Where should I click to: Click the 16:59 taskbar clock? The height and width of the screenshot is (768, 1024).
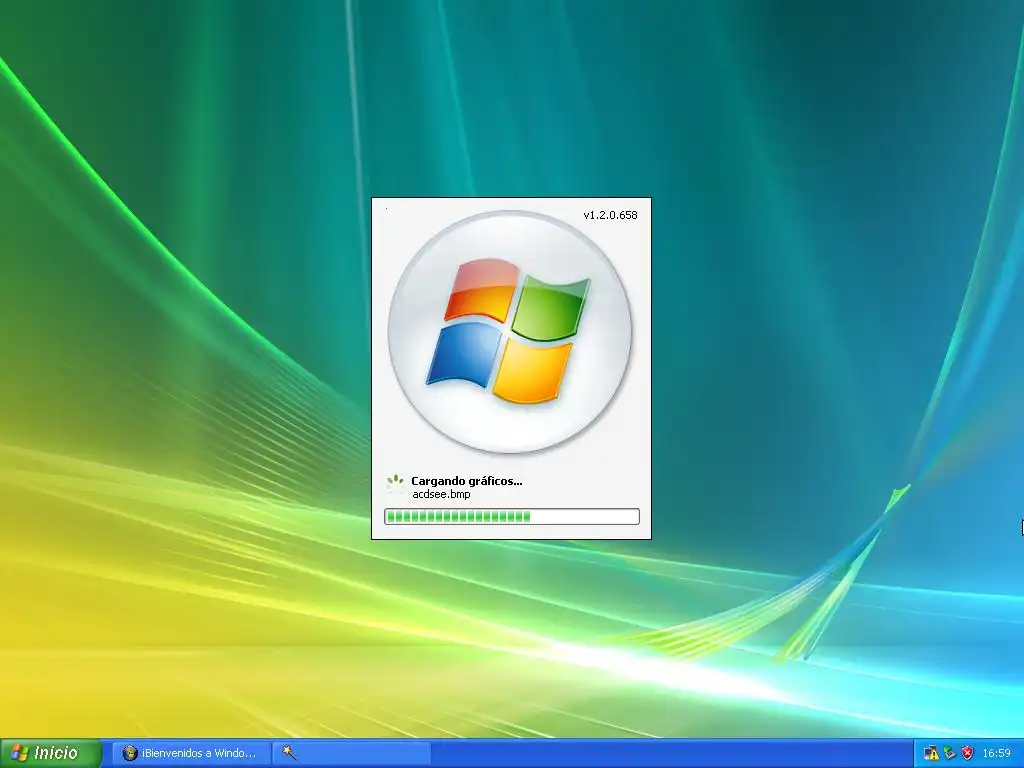pyautogui.click(x=996, y=754)
